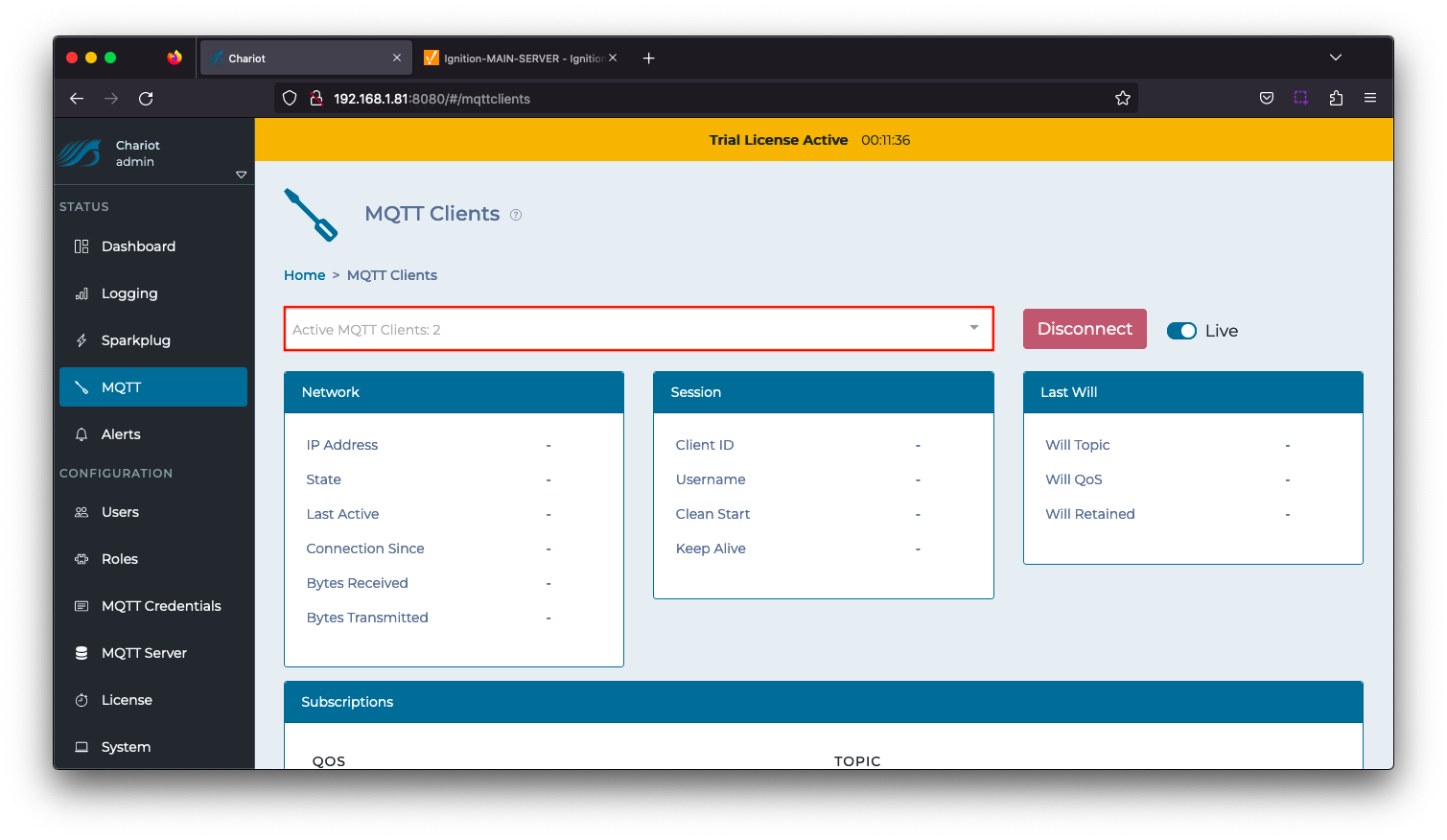The image size is (1447, 840).
Task: Click the browser Forward arrow
Action: (x=111, y=98)
